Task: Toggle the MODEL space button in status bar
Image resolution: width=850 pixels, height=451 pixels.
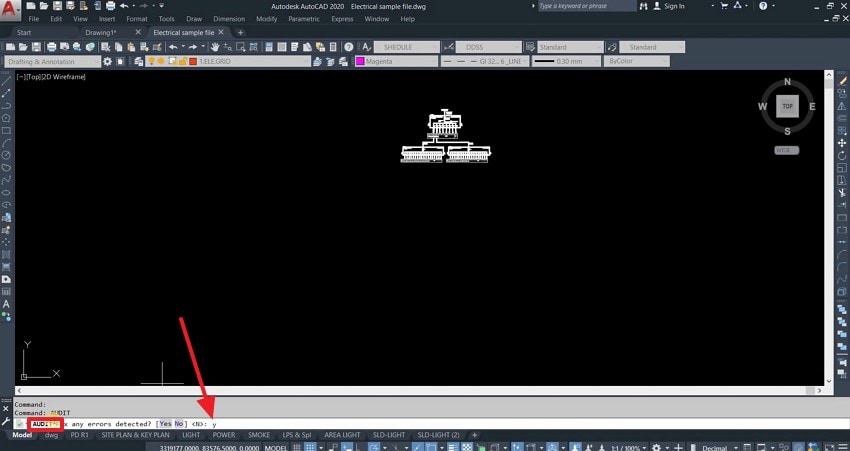Action: [x=275, y=448]
